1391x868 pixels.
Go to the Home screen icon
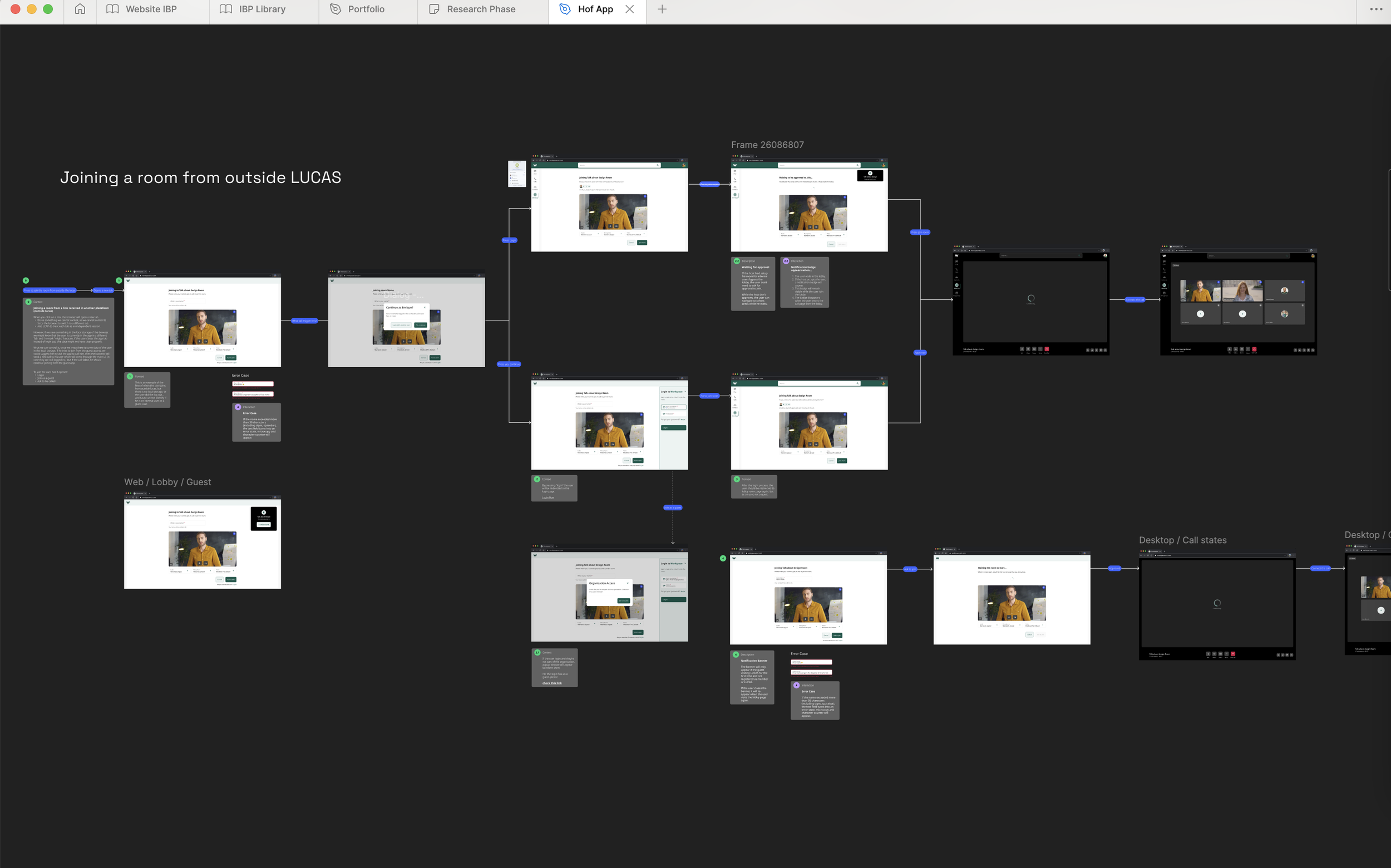click(80, 9)
